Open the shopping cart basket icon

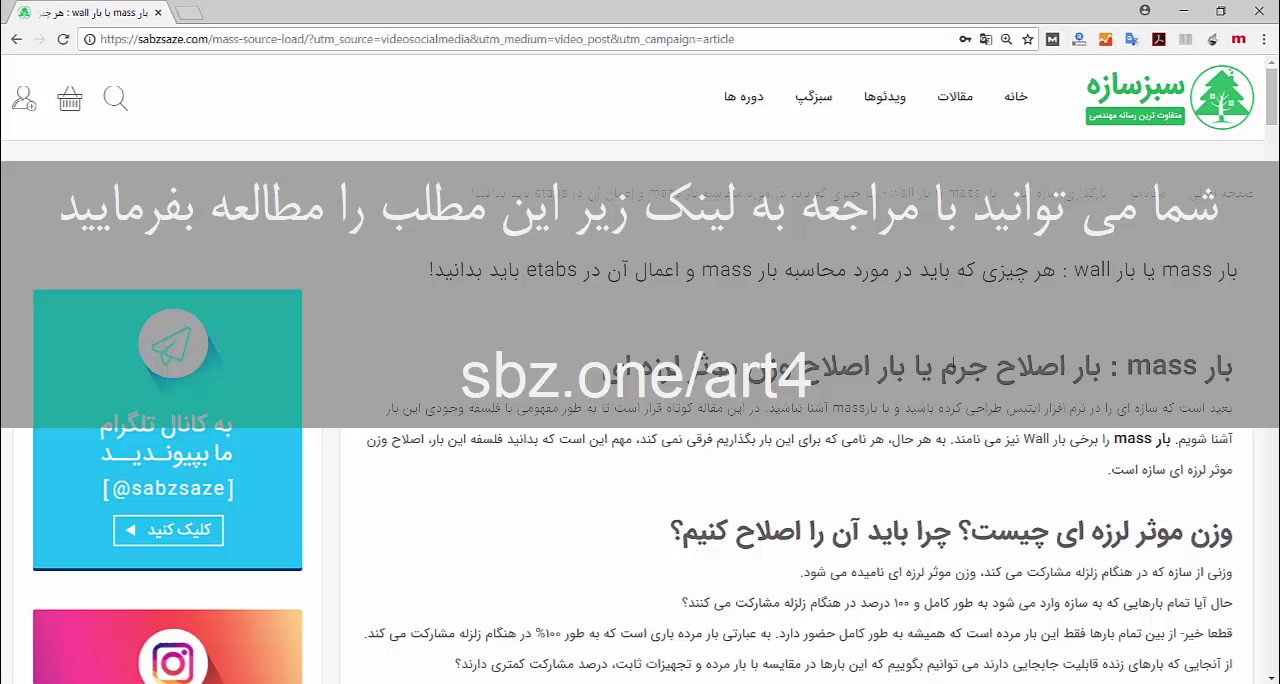click(70, 98)
